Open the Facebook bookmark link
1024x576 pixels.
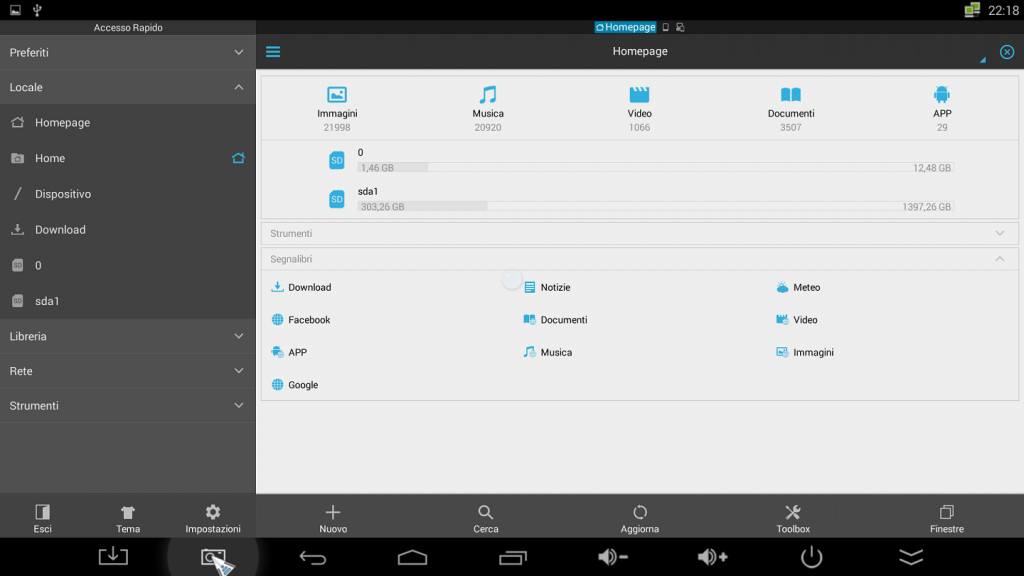pyautogui.click(x=309, y=320)
